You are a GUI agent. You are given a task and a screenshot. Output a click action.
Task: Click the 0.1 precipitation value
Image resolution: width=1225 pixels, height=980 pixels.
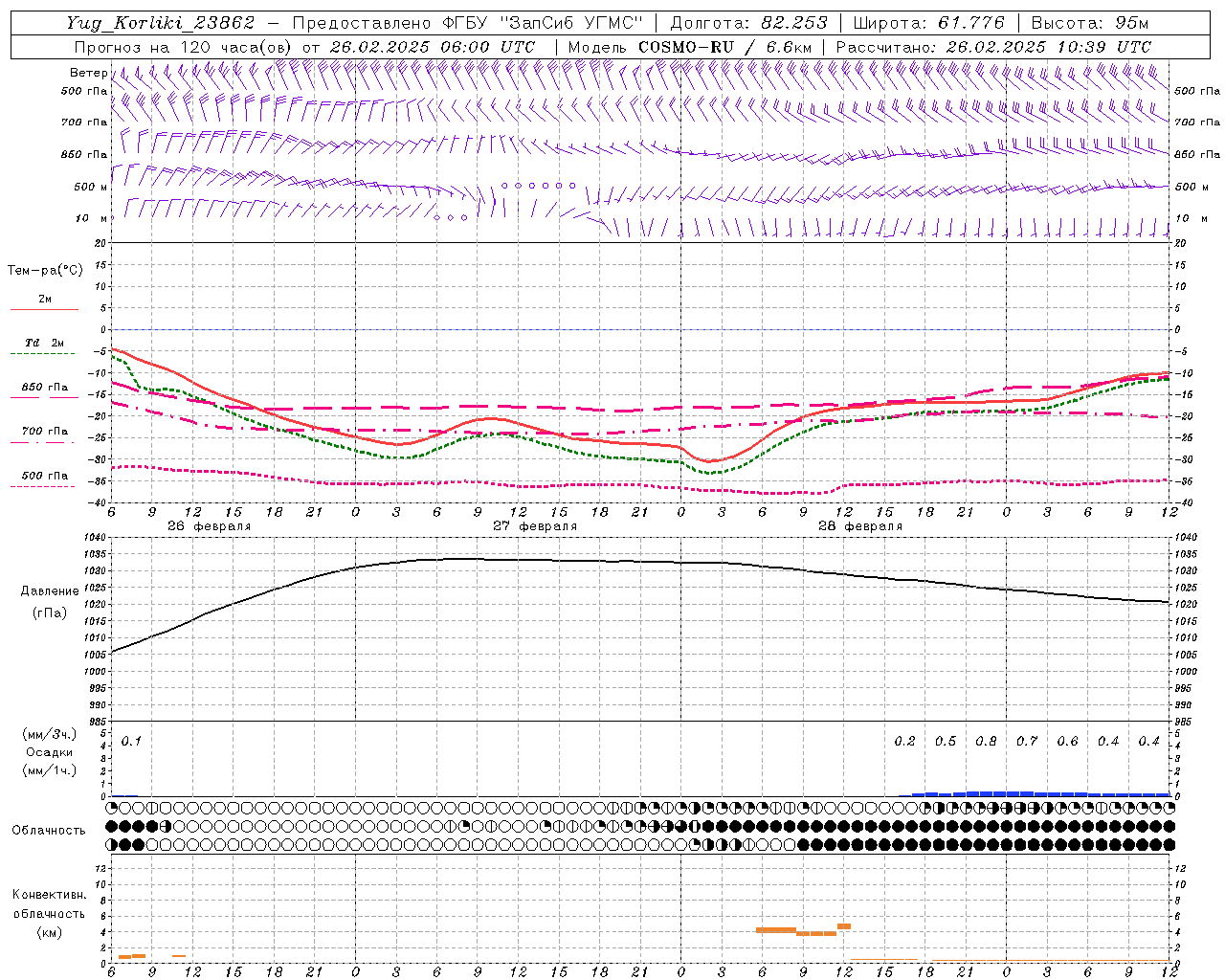131,742
